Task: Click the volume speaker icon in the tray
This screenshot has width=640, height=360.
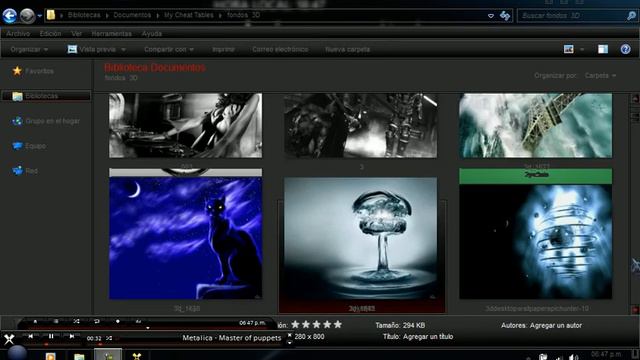Action: coord(573,357)
